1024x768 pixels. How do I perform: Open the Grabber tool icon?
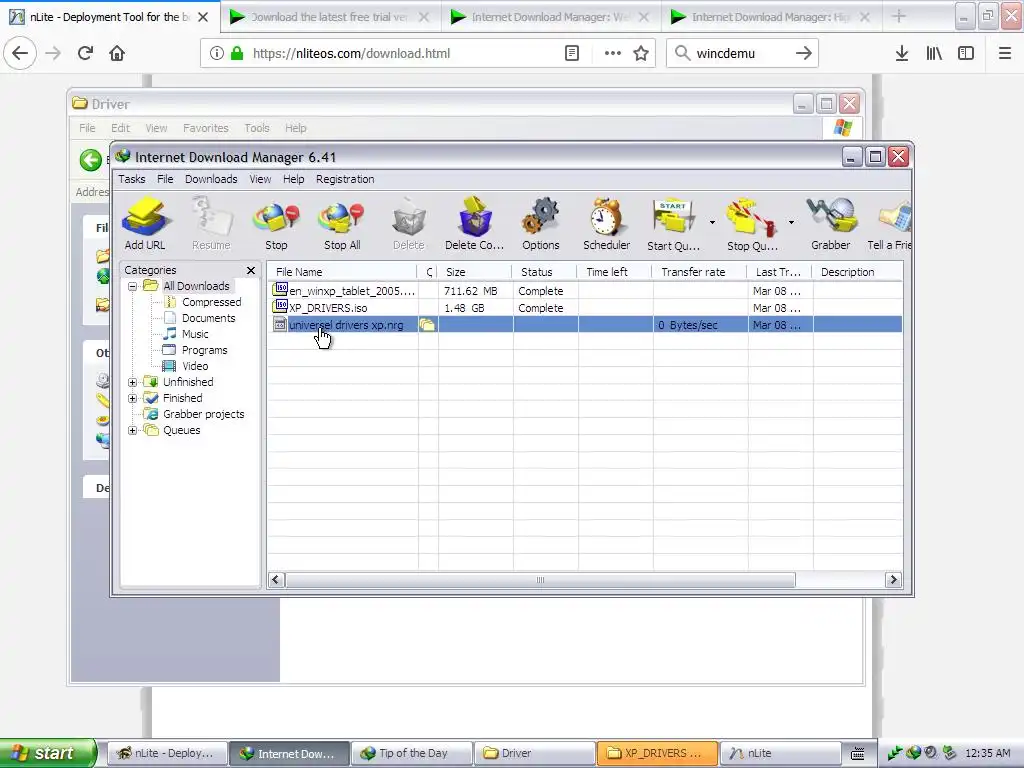tap(831, 224)
